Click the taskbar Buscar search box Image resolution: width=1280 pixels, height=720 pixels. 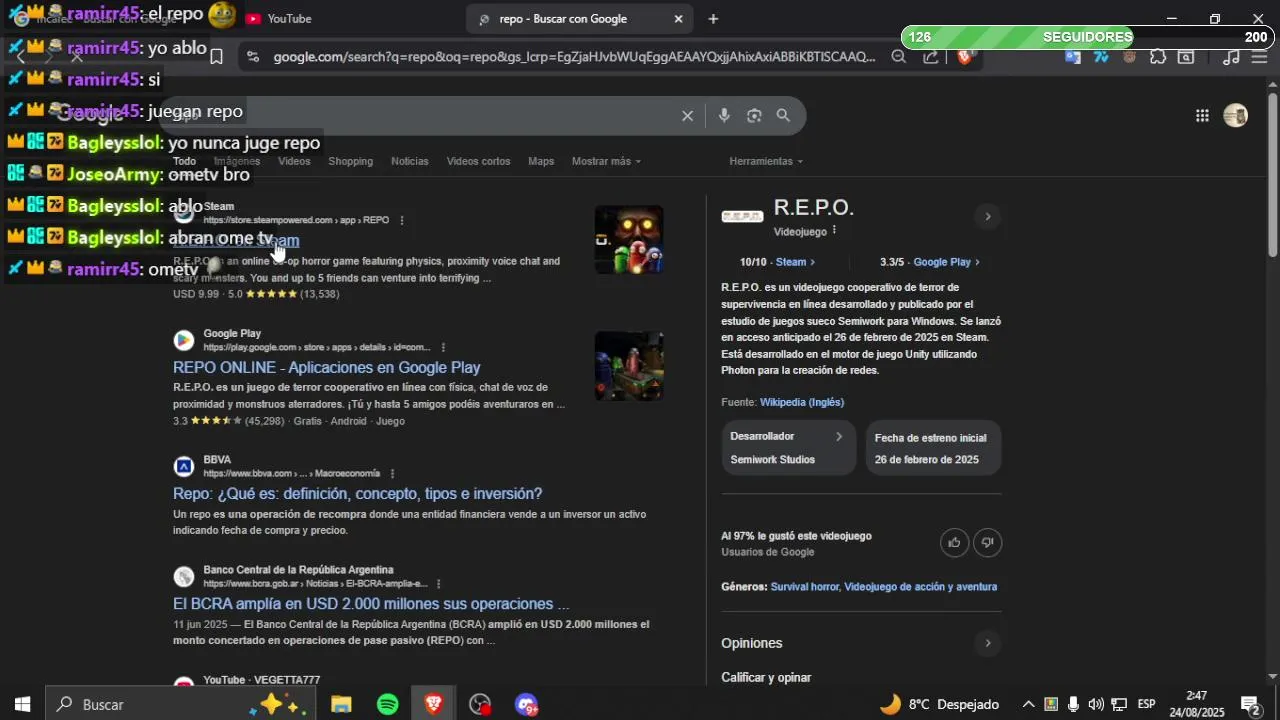click(x=180, y=704)
